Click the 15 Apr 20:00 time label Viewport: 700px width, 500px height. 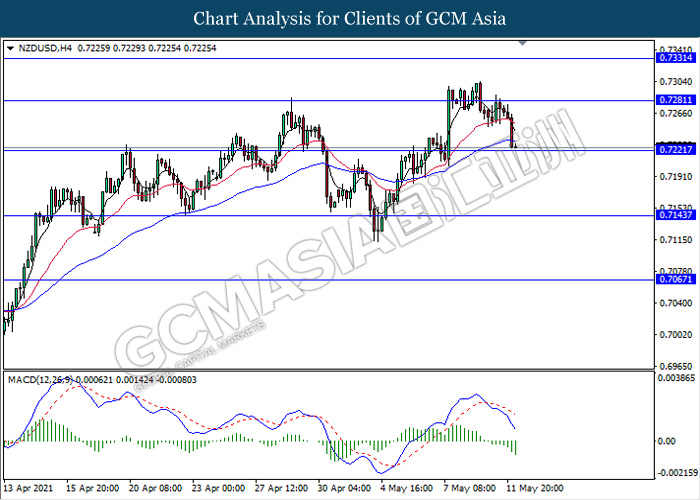92,488
